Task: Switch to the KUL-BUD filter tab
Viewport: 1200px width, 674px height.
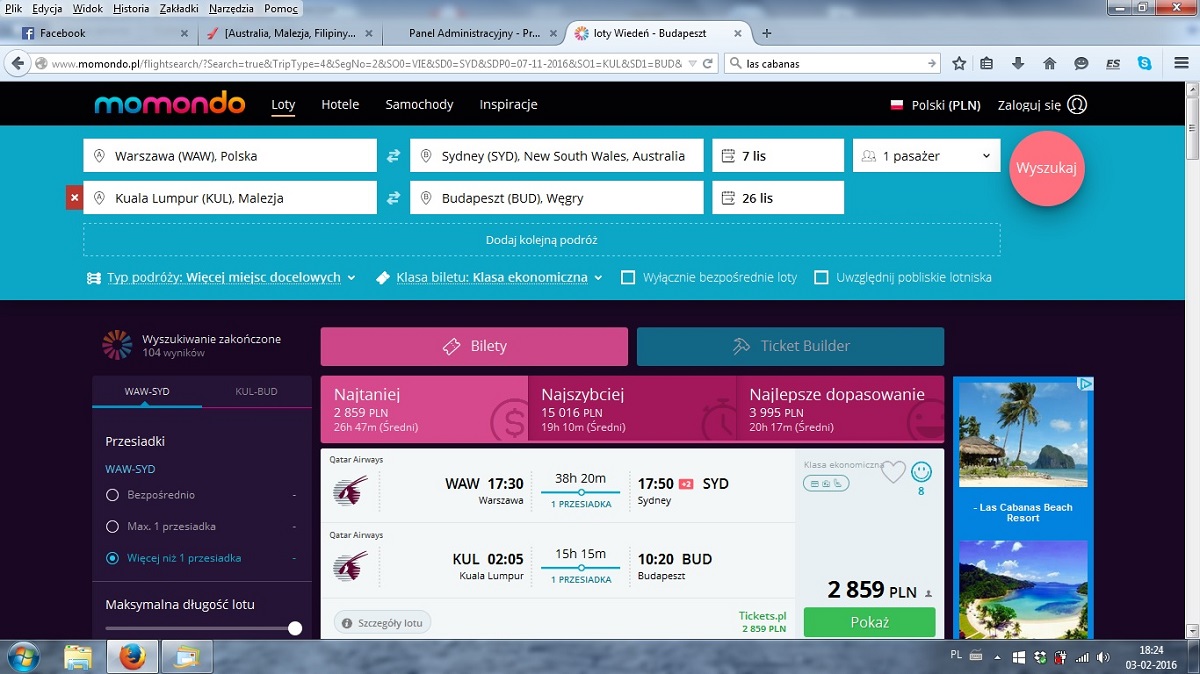Action: (256, 391)
